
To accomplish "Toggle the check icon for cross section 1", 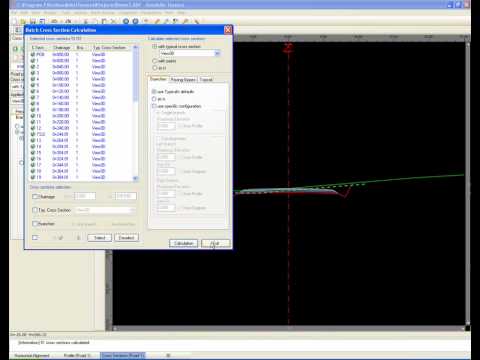I will coord(33,61).
